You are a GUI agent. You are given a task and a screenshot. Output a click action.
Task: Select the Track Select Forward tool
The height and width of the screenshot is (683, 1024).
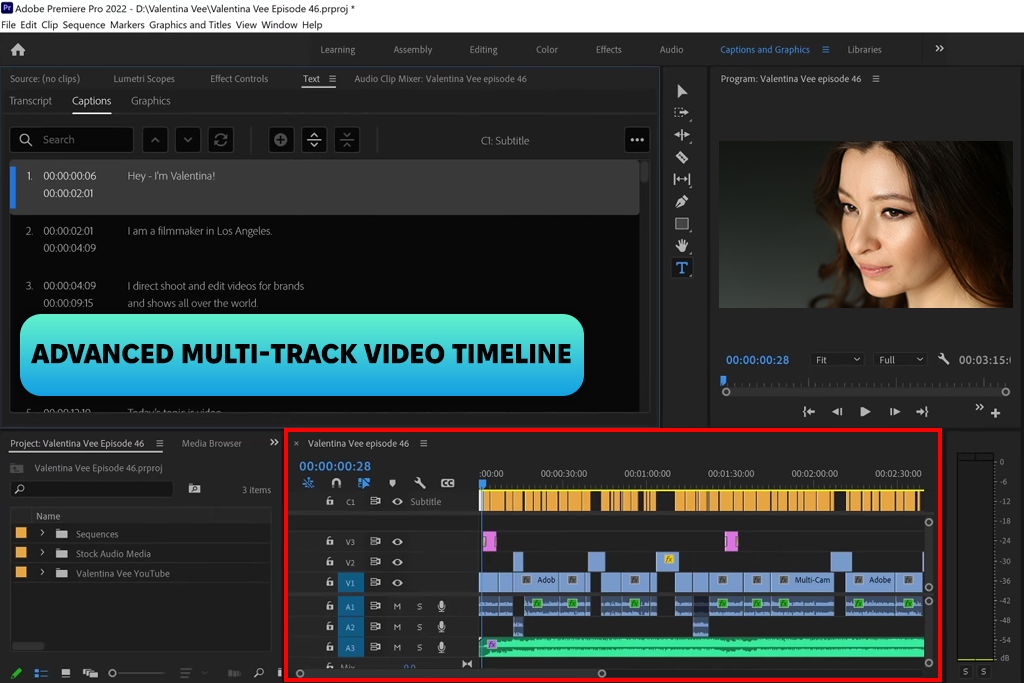tap(682, 113)
